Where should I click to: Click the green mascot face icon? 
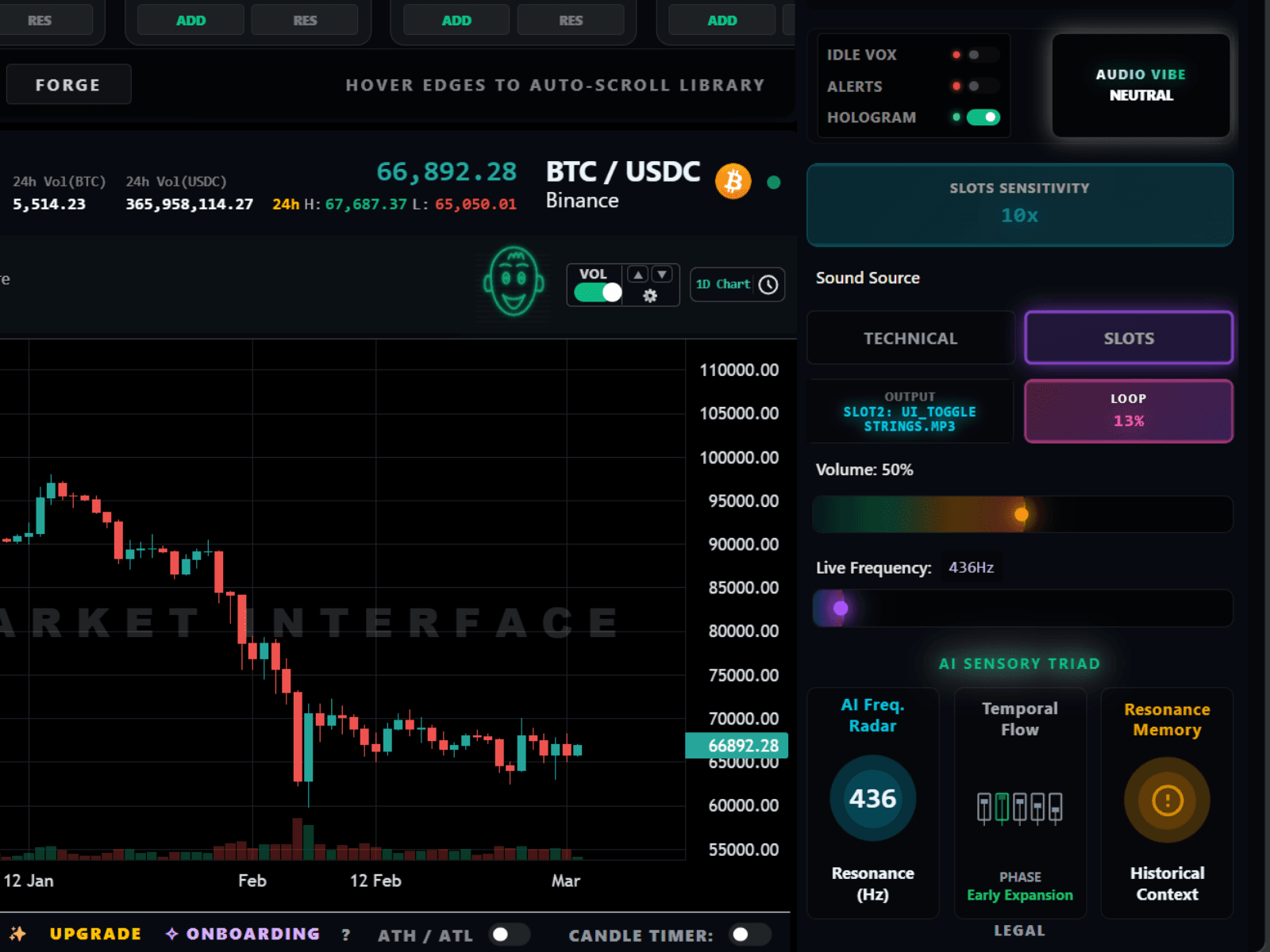(514, 282)
